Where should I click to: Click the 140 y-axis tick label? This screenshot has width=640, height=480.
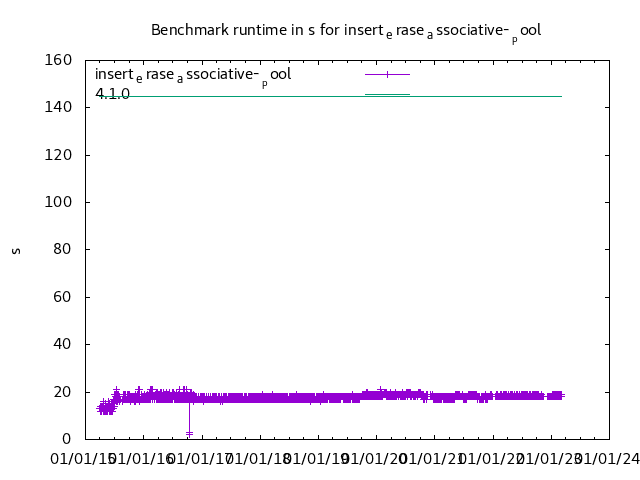pyautogui.click(x=58, y=107)
